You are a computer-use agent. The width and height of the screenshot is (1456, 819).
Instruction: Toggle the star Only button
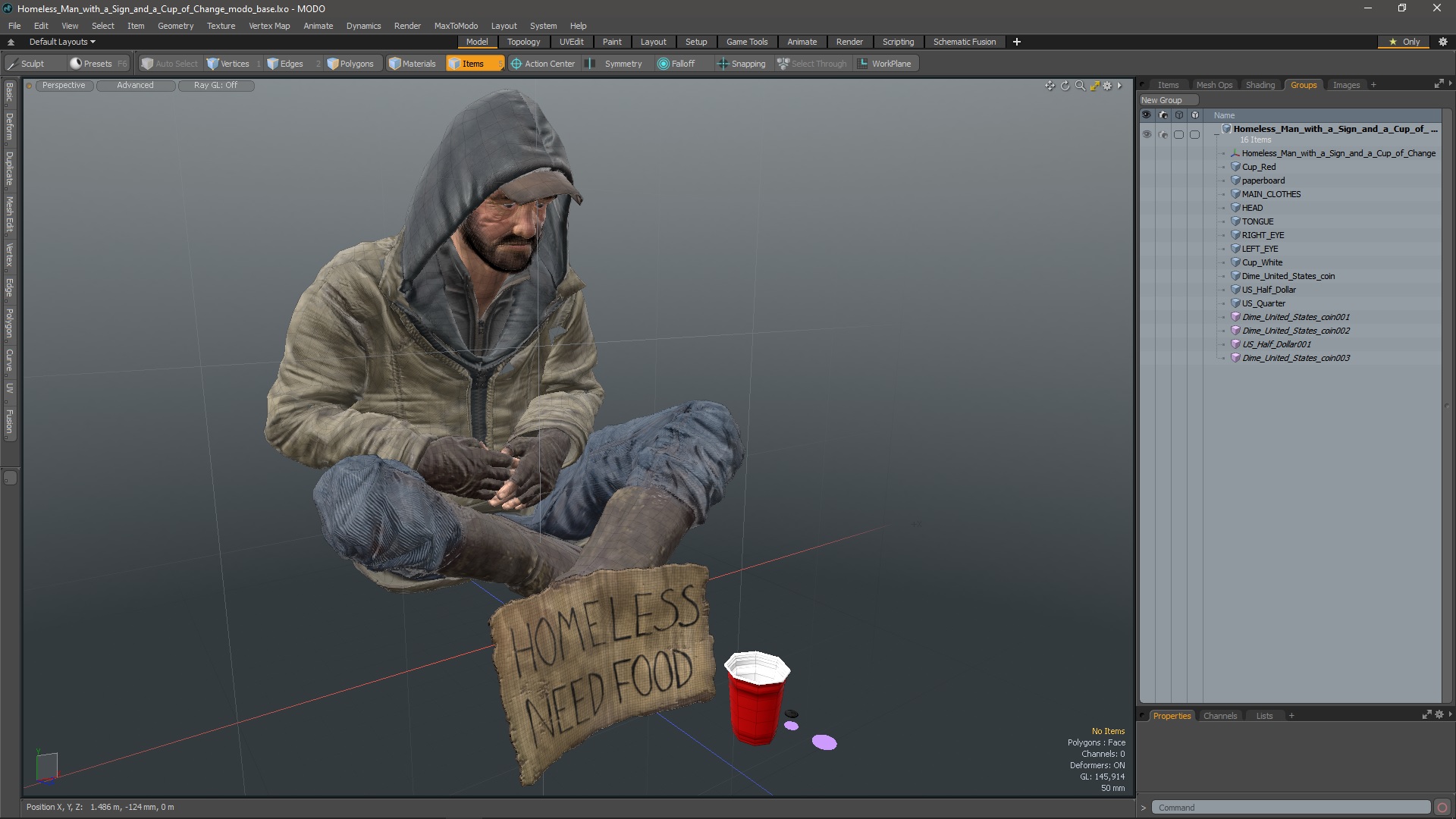(1404, 42)
